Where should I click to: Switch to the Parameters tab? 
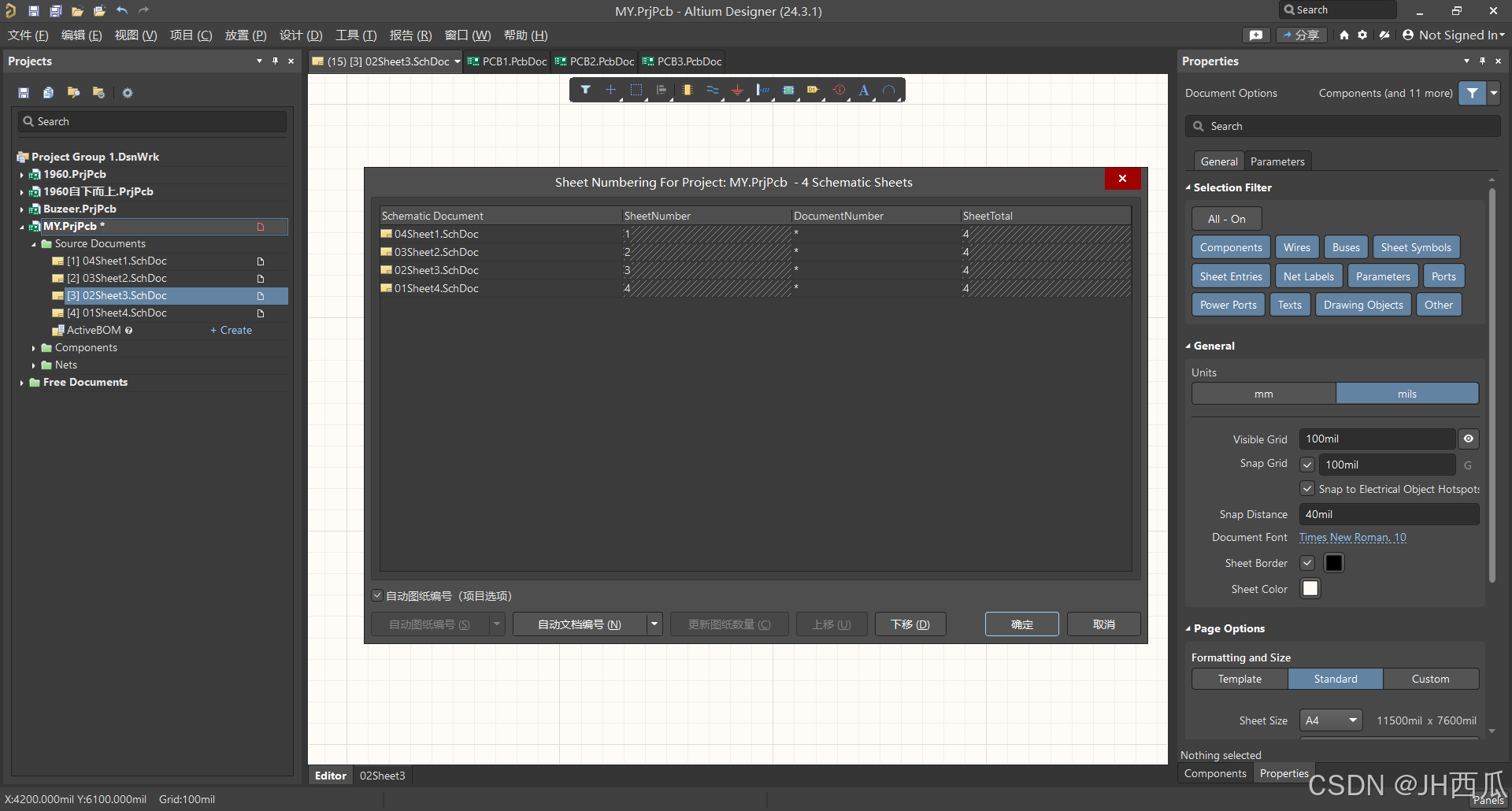1277,161
